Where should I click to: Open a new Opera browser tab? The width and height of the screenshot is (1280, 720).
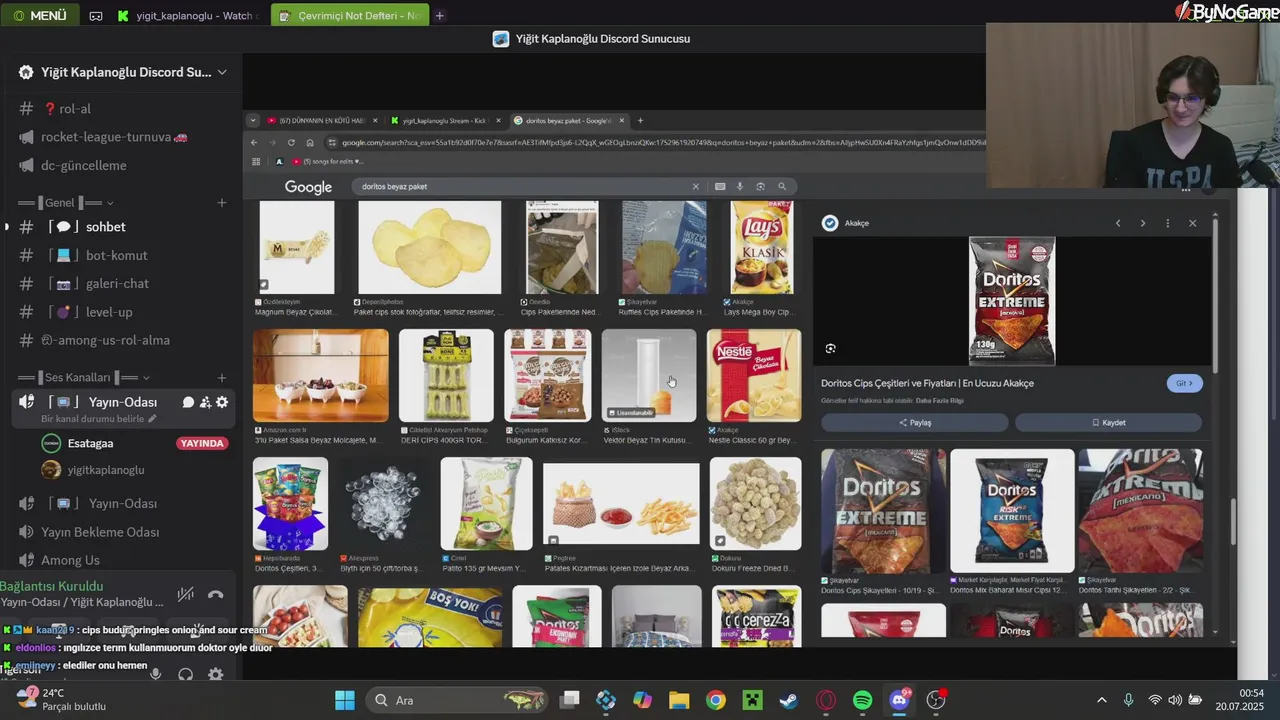tap(439, 16)
